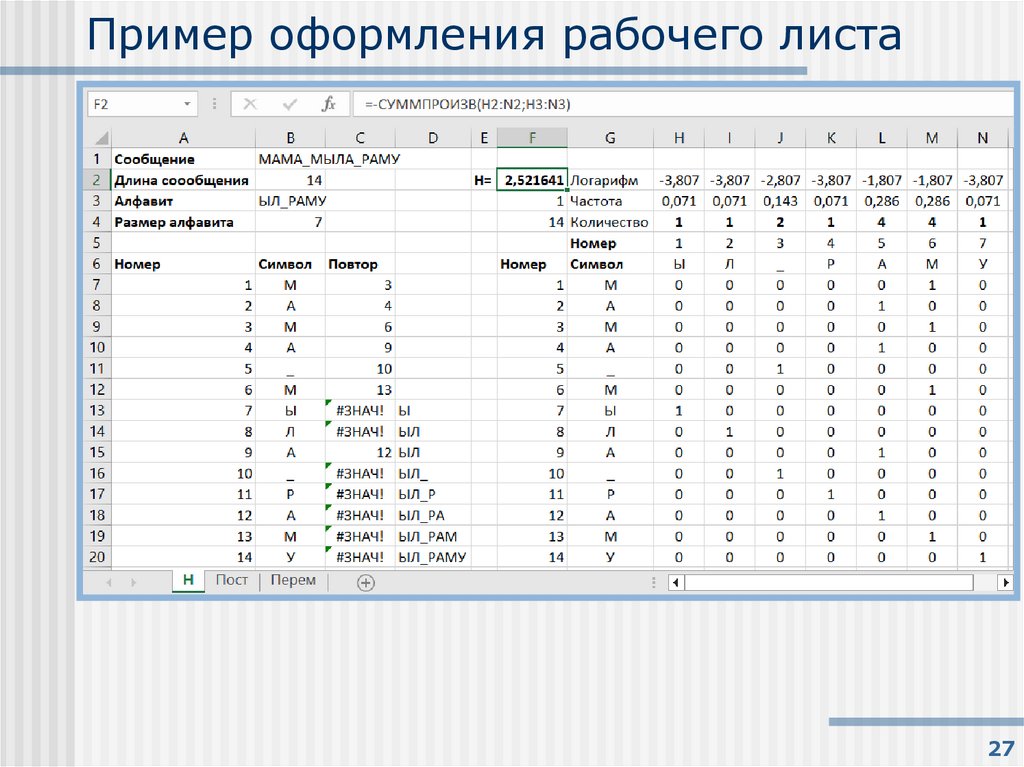Open the Name Box dropdown arrow
Screen dimensions: 1024x767
pyautogui.click(x=185, y=103)
